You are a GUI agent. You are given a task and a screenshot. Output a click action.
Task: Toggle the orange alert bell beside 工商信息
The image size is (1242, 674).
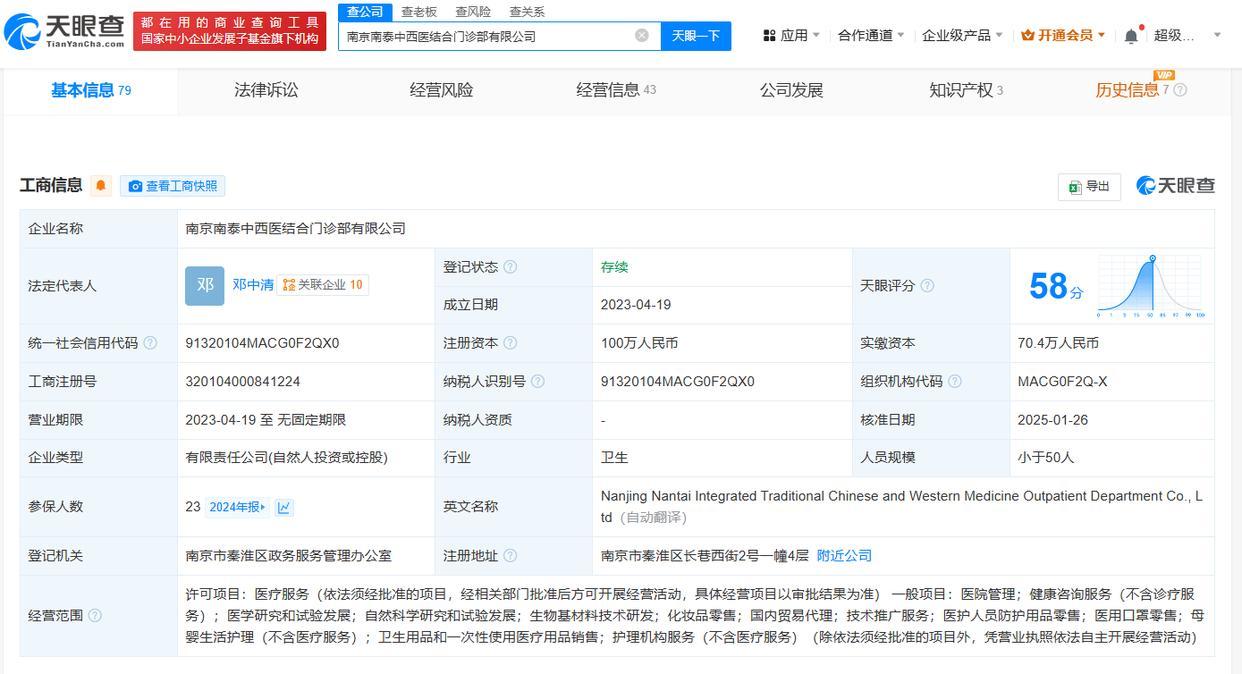101,185
